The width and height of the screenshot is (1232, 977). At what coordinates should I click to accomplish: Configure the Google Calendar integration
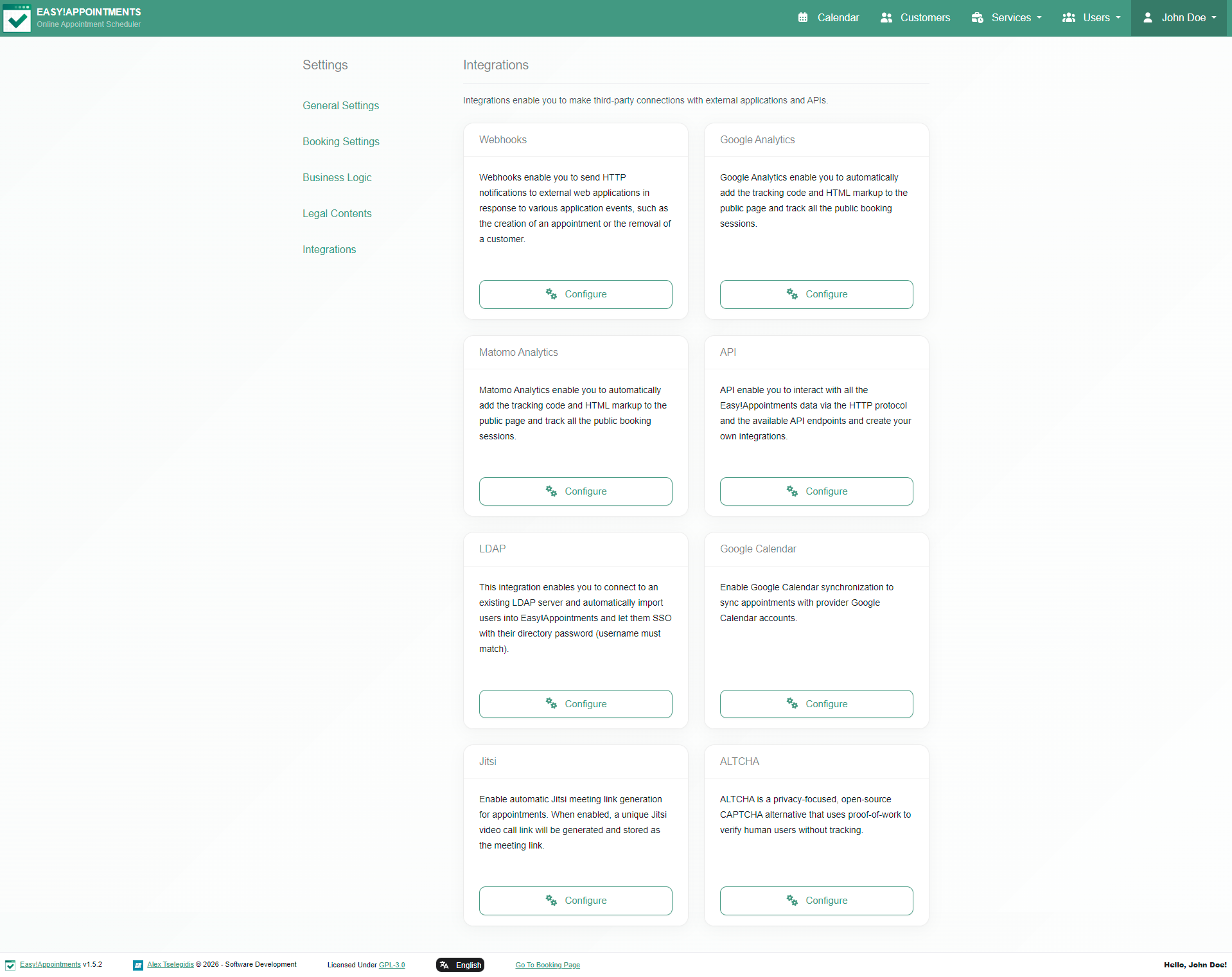click(x=816, y=703)
